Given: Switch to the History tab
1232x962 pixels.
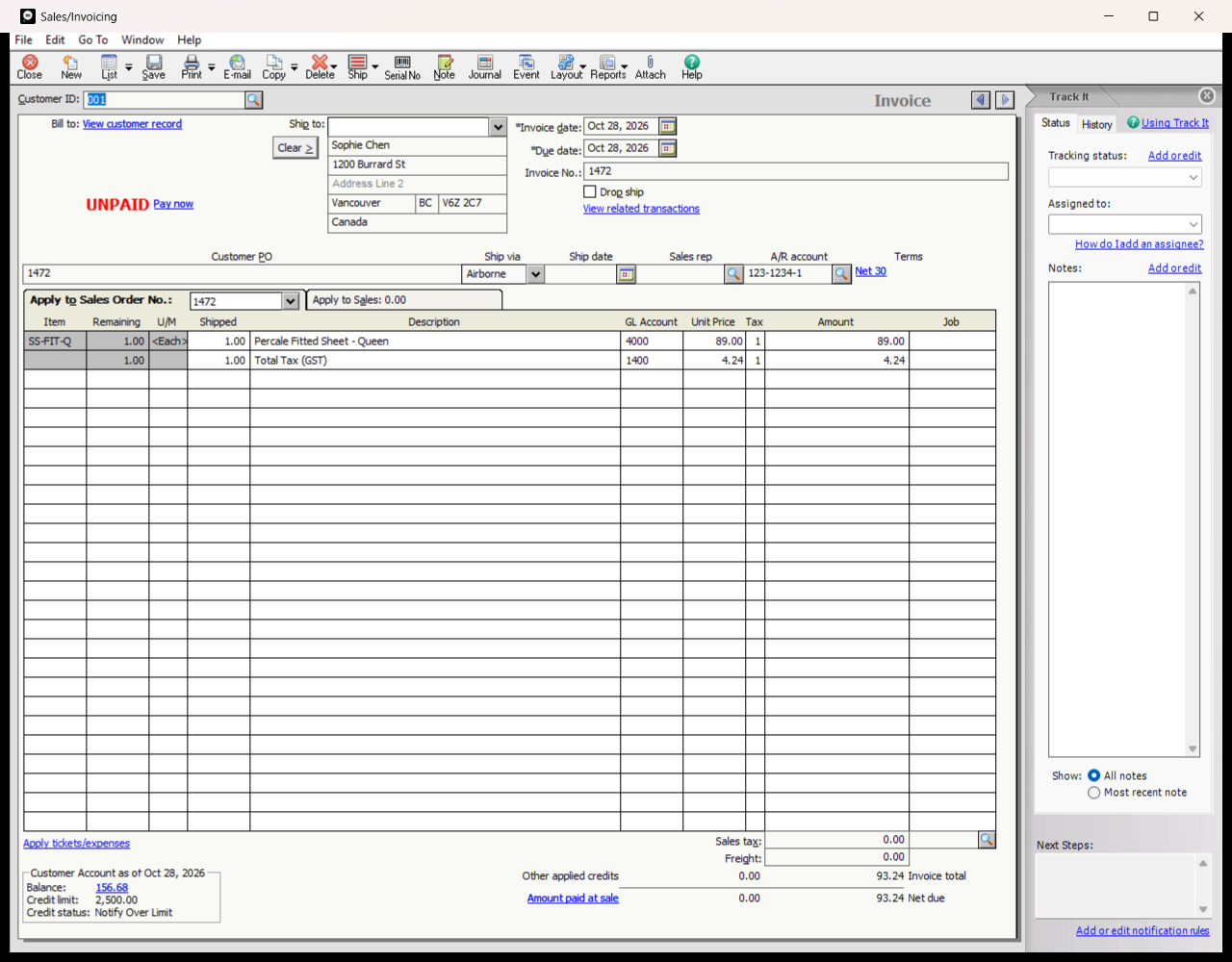Looking at the screenshot, I should pos(1096,124).
